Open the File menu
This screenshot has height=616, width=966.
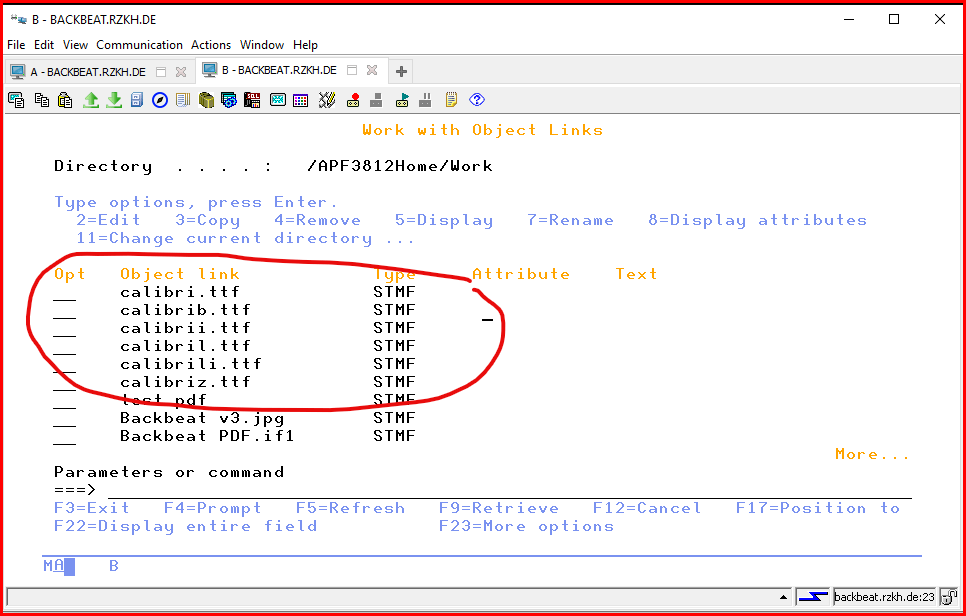tap(16, 45)
